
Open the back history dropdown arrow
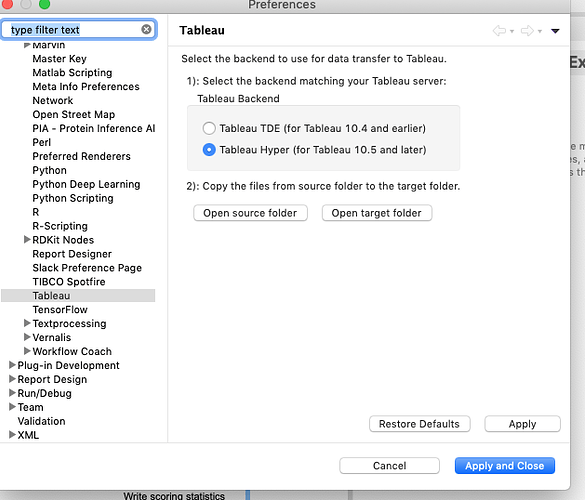point(512,31)
